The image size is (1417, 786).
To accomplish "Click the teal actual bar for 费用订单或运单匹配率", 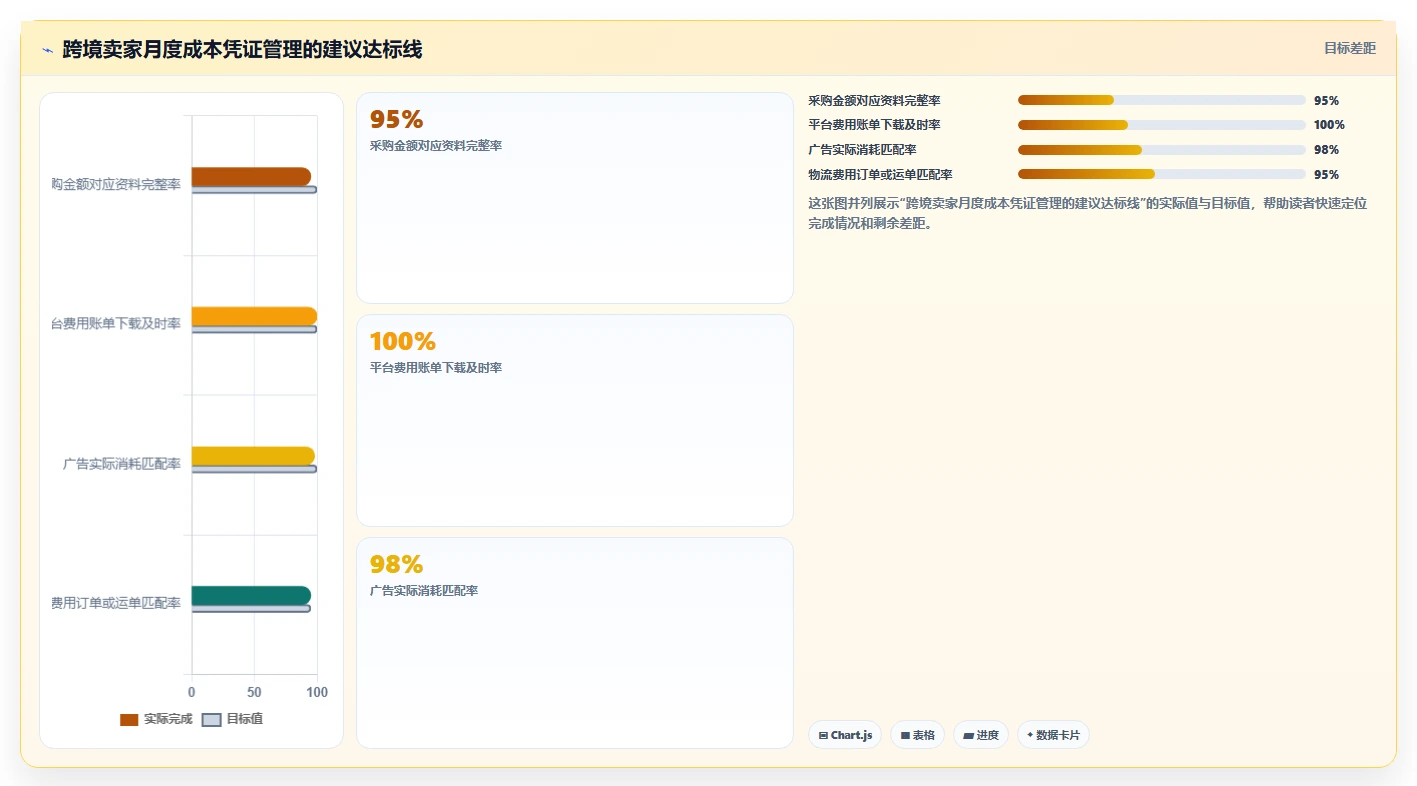I will tap(251, 595).
